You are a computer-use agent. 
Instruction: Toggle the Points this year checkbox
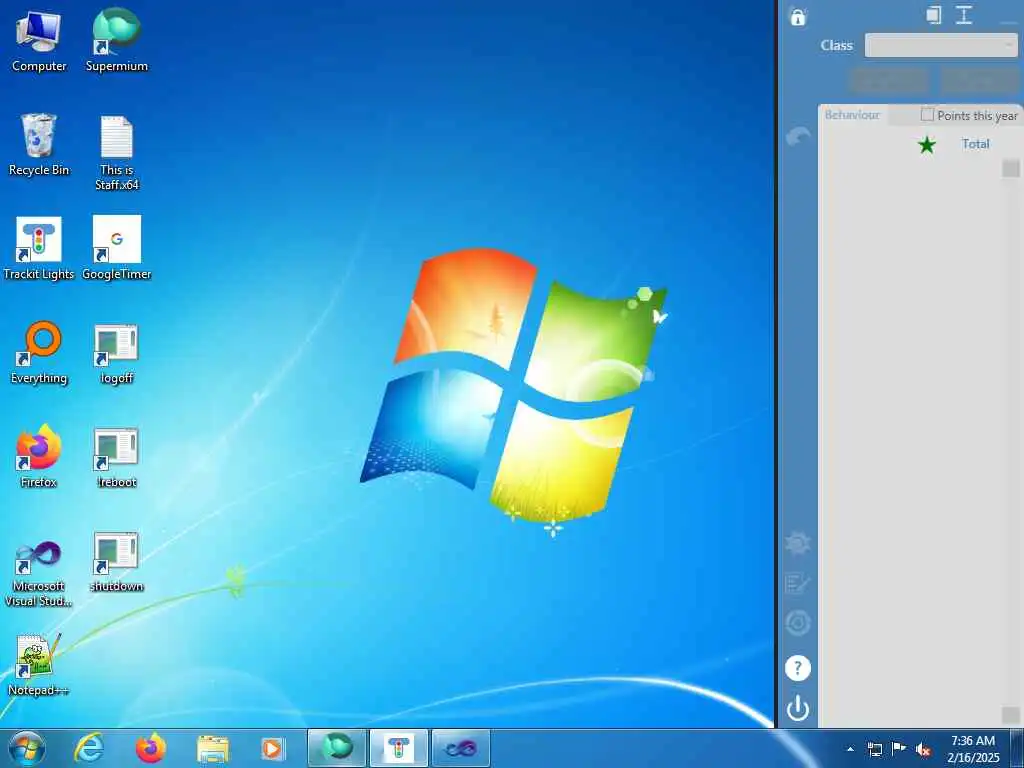(x=927, y=115)
